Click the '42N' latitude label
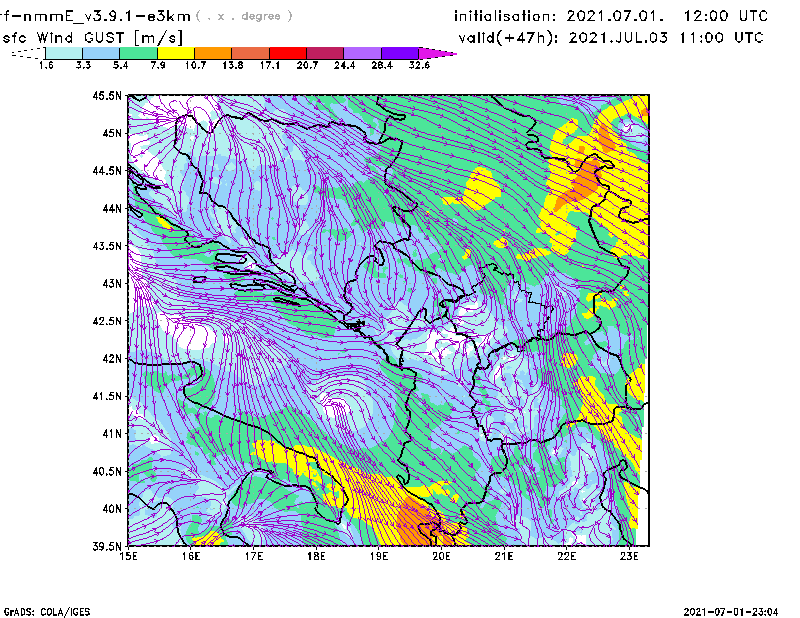Viewport: 800px width, 618px height. point(112,358)
